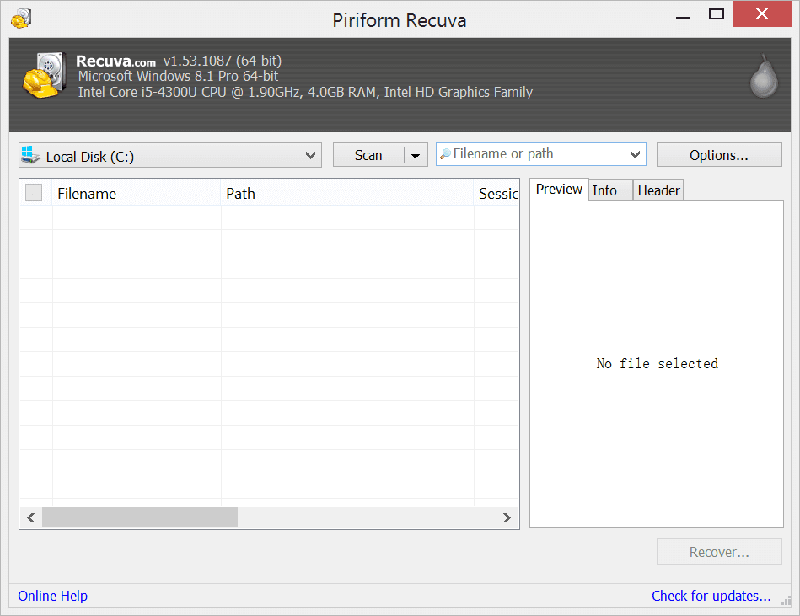Start a scan with the Scan button

[368, 155]
